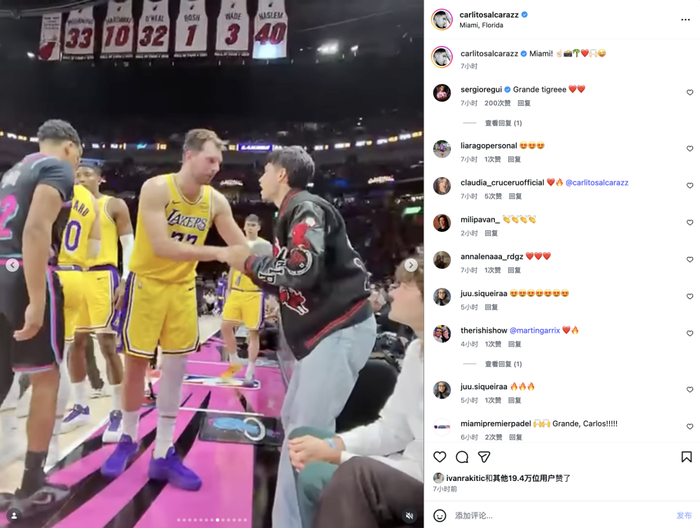Open @martingarrix mention link
This screenshot has height=528, width=700.
(x=534, y=330)
